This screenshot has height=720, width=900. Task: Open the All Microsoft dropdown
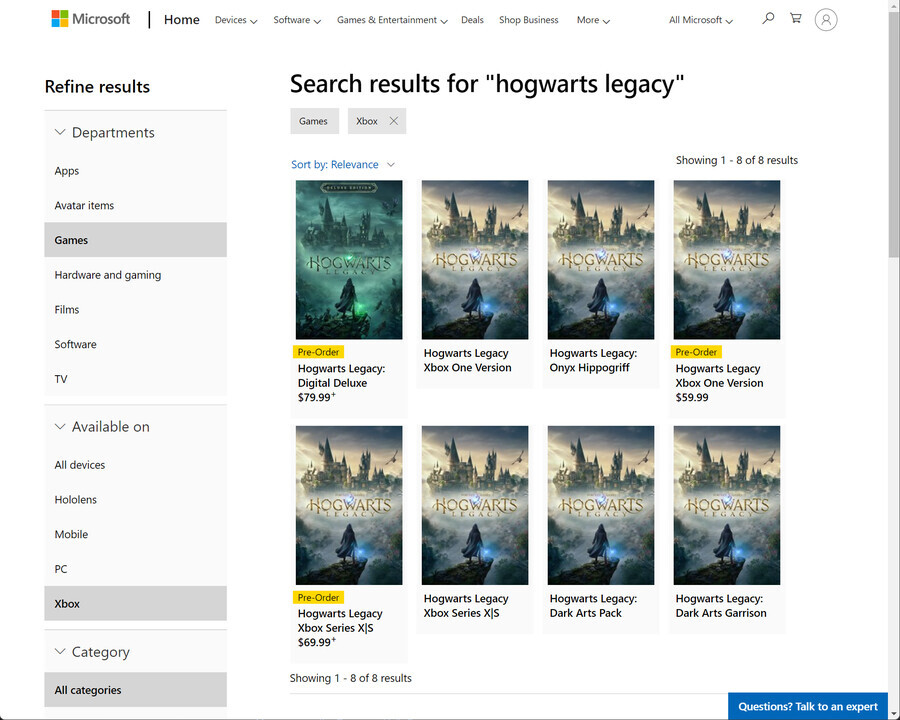click(x=700, y=20)
